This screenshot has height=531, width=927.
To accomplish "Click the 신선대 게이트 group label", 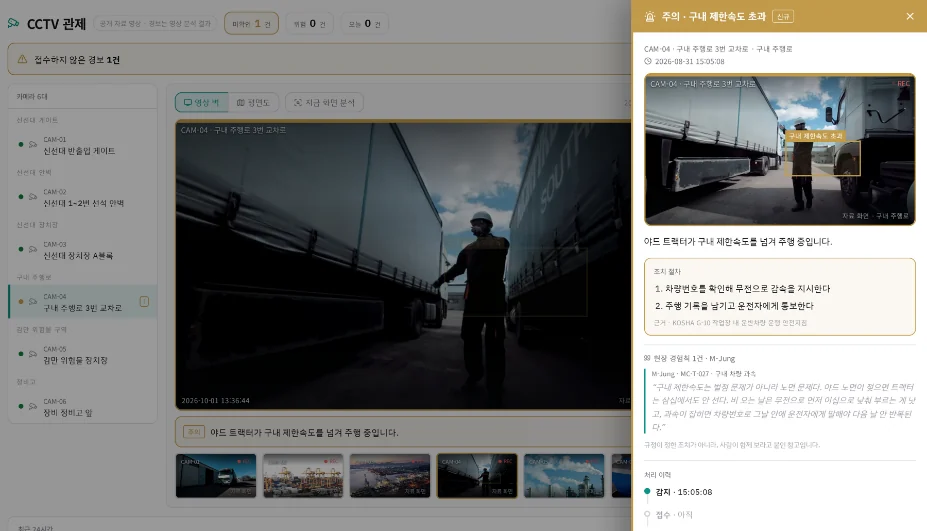I will (37, 120).
